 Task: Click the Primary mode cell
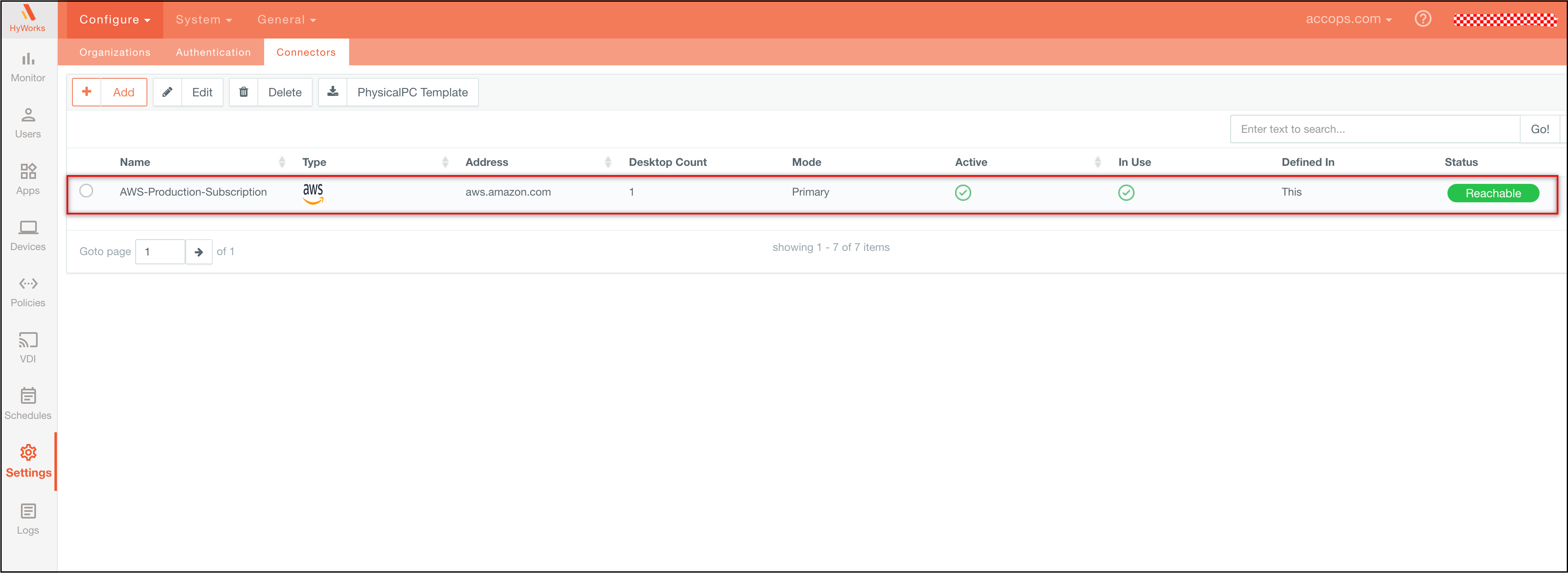(x=810, y=192)
